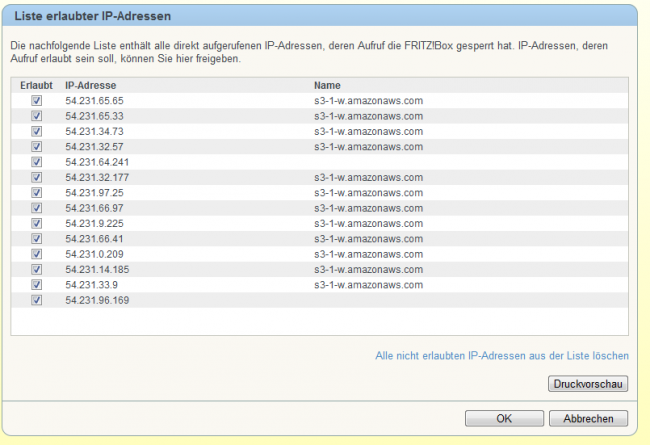Toggle the checkbox for 54.231.0.209
The image size is (650, 445).
[36, 254]
